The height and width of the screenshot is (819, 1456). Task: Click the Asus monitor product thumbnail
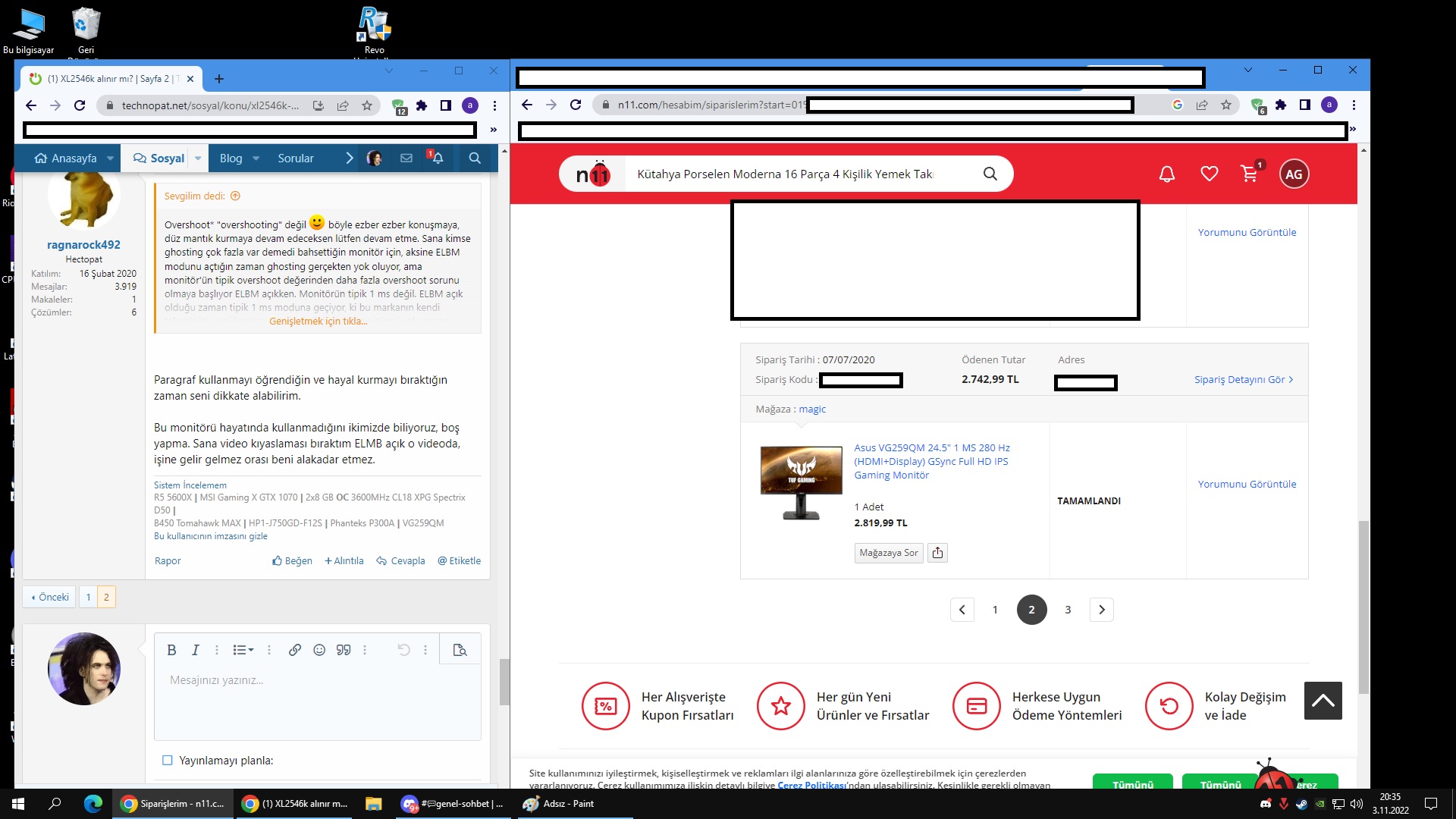click(x=801, y=482)
